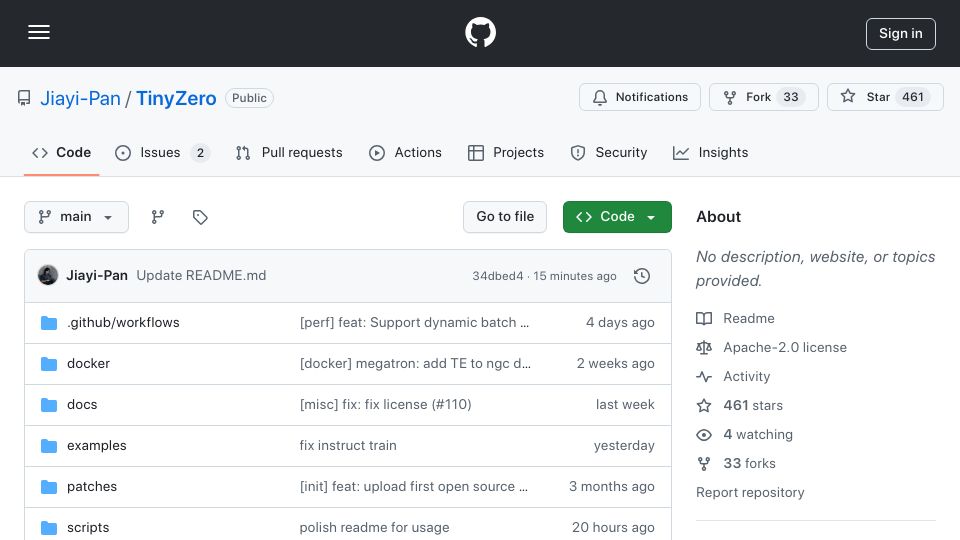The width and height of the screenshot is (960, 540).
Task: Open the fix license (#110) commit
Action: (386, 405)
